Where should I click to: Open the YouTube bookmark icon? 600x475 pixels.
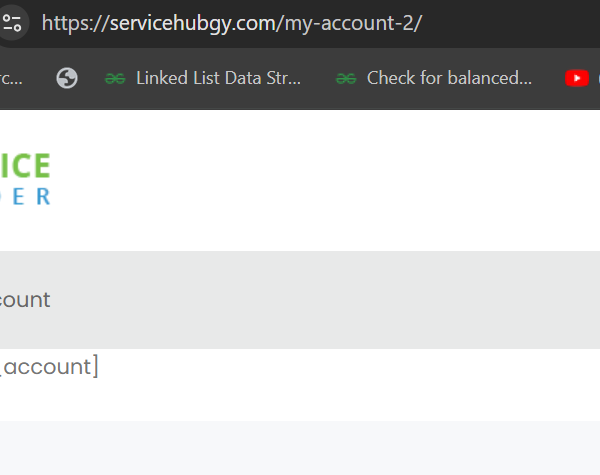pos(577,78)
